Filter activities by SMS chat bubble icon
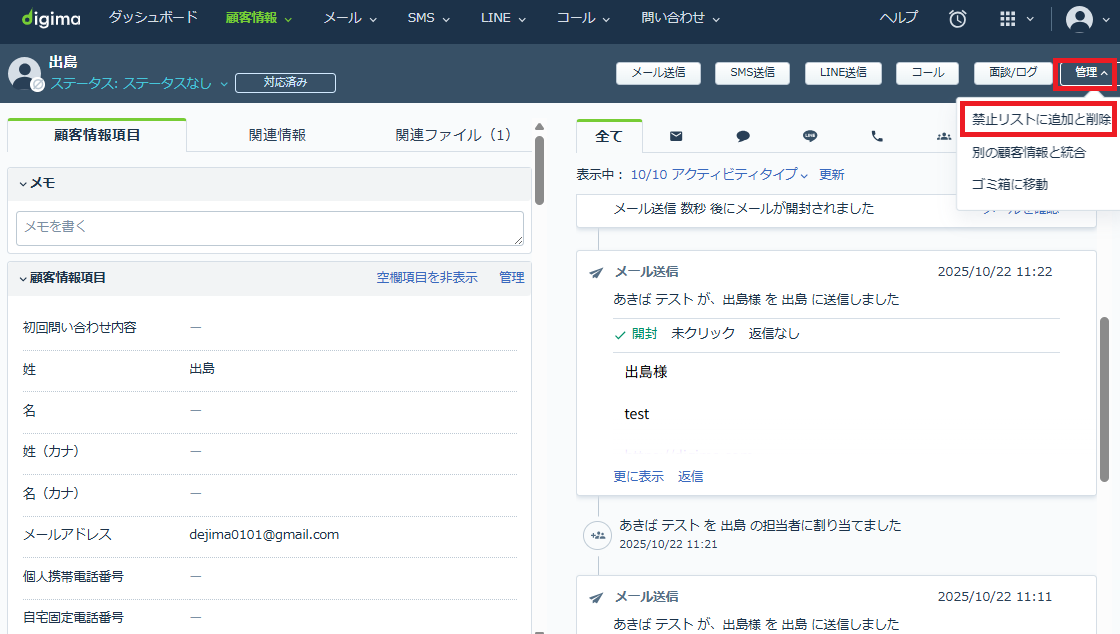1120x634 pixels. coord(743,136)
